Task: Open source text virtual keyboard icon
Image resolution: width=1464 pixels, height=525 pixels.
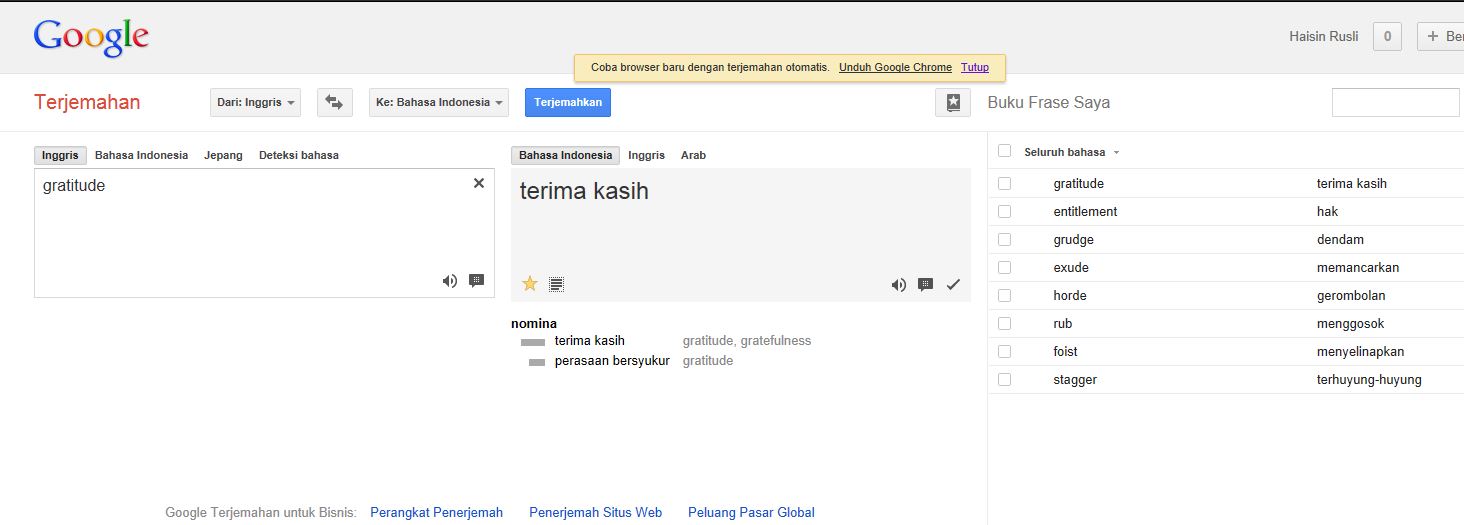Action: [x=476, y=281]
